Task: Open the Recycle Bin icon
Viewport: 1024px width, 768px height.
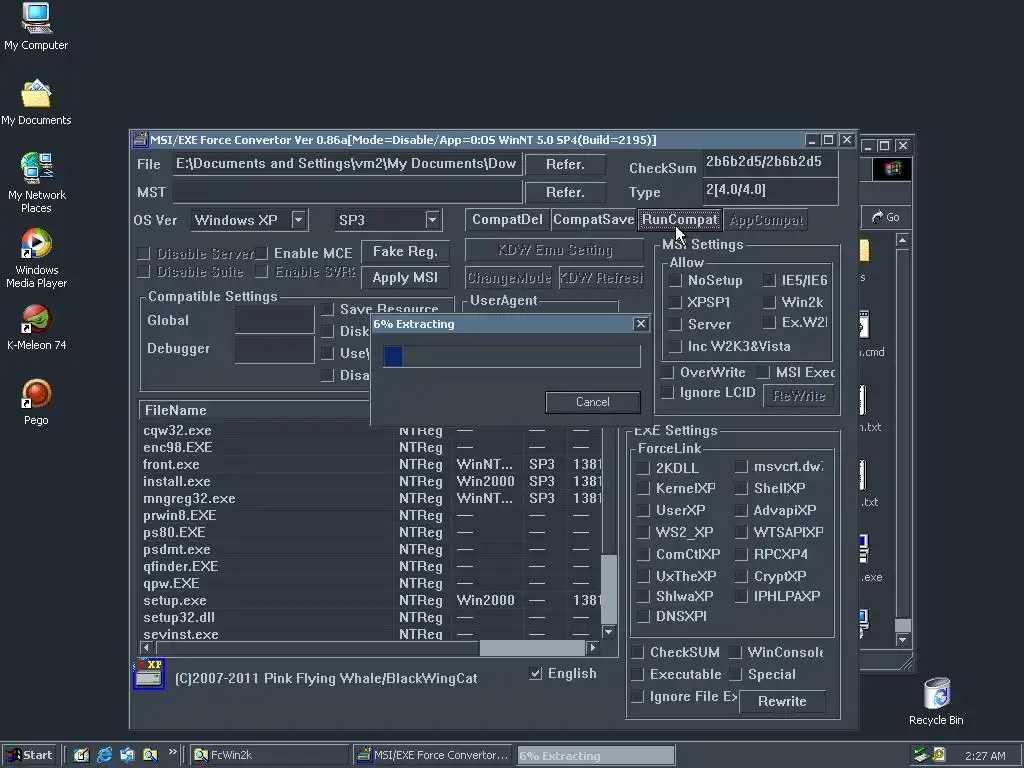Action: 936,701
